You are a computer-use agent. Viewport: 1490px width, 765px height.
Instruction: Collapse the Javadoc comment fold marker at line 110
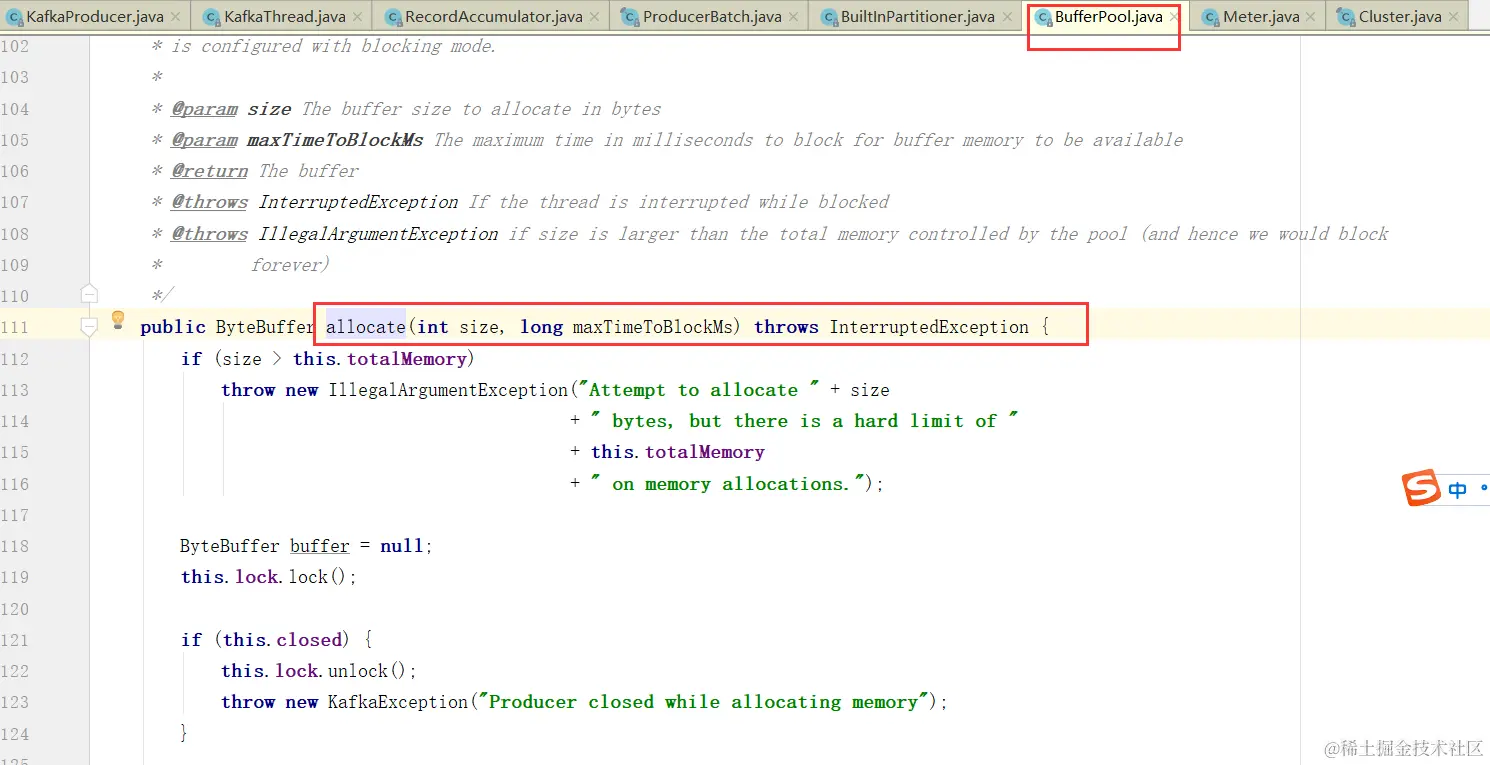click(x=89, y=294)
